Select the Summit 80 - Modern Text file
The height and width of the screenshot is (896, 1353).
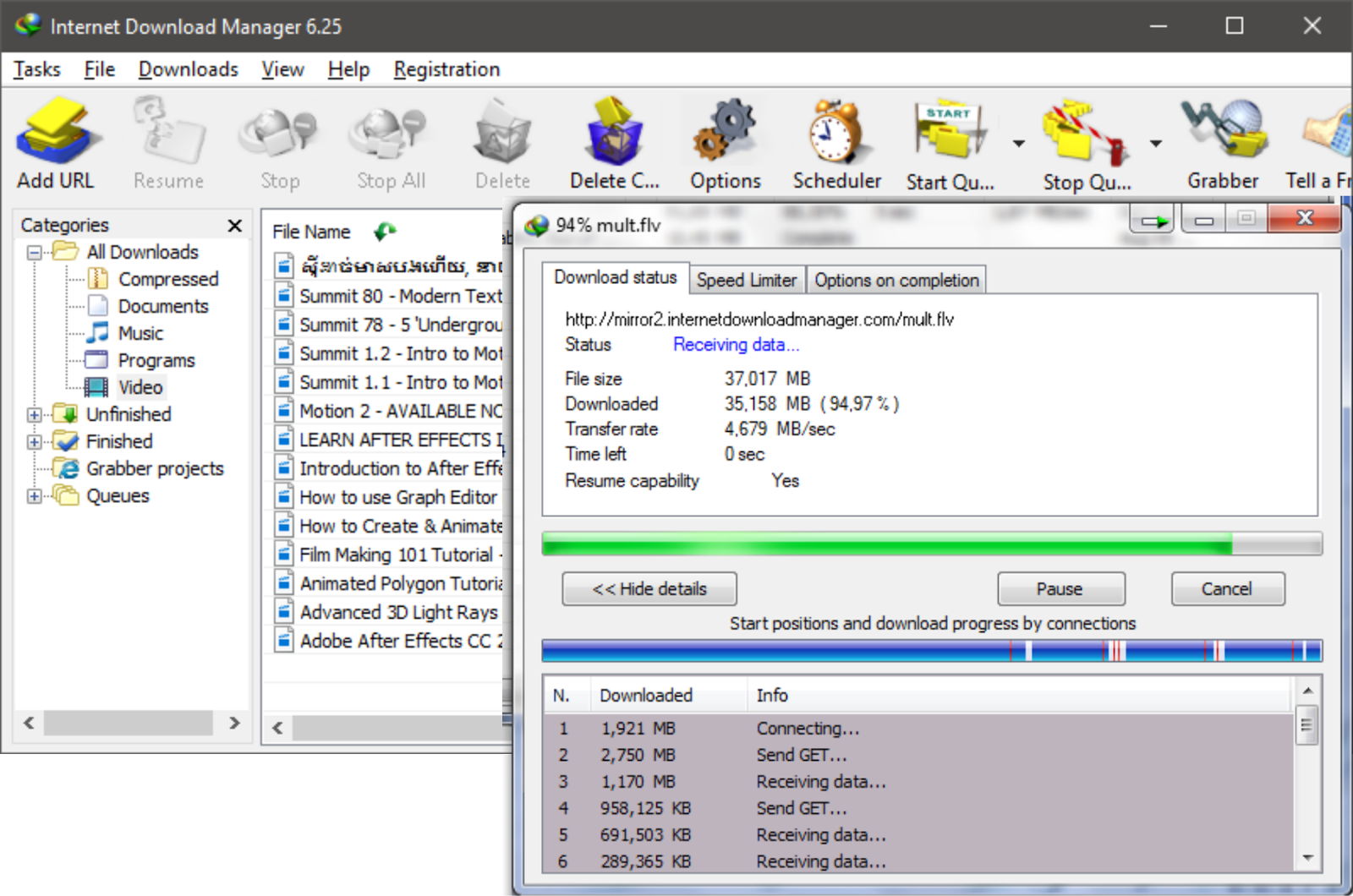tap(389, 296)
